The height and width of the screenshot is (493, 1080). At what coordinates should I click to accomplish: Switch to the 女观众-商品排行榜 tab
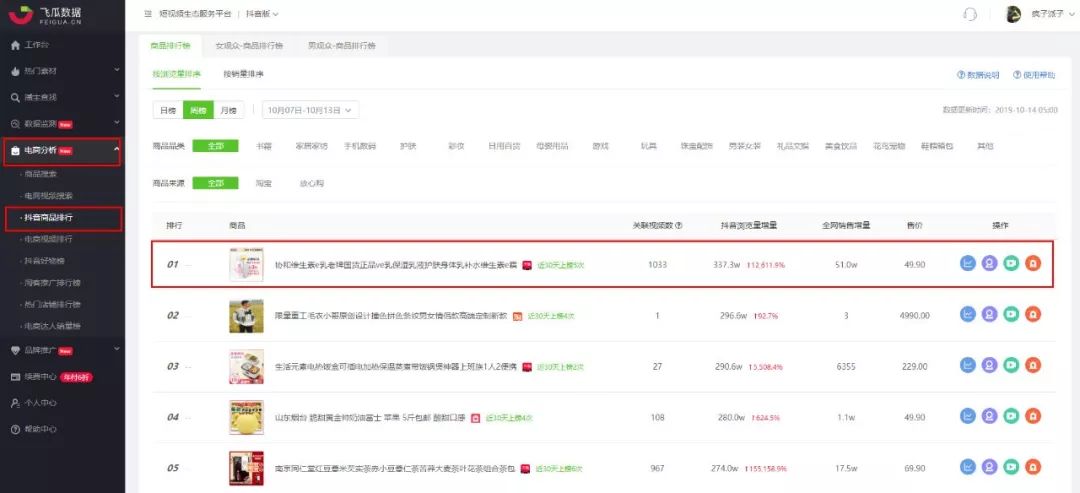pyautogui.click(x=249, y=46)
